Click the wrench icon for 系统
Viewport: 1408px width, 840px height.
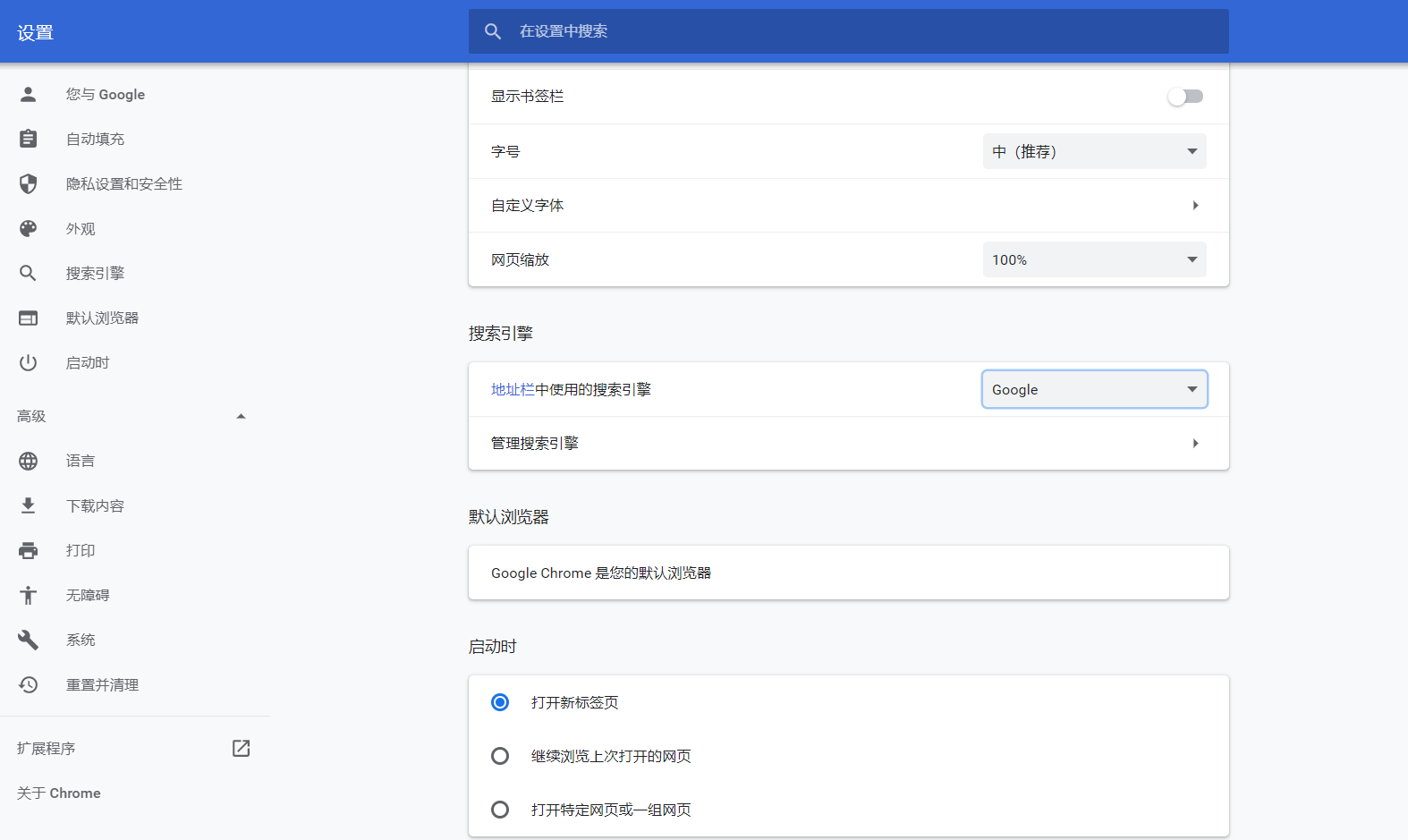[x=29, y=640]
